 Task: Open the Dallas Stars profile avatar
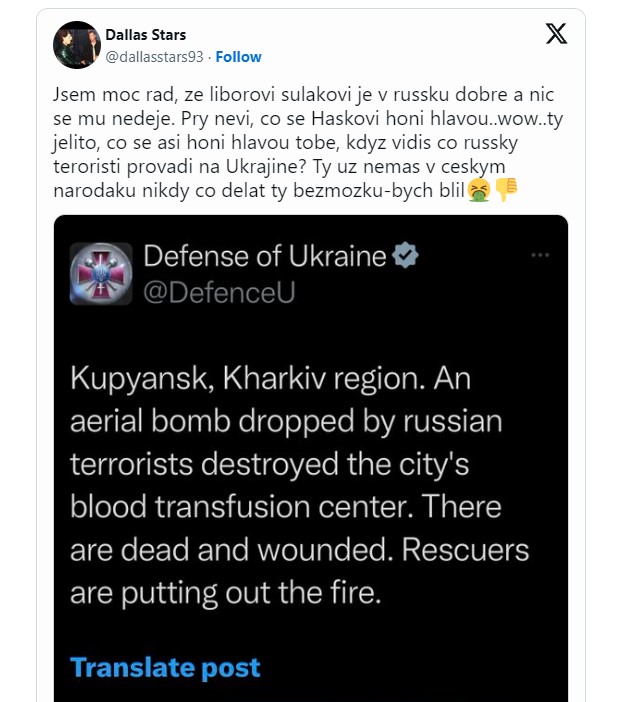[77, 45]
